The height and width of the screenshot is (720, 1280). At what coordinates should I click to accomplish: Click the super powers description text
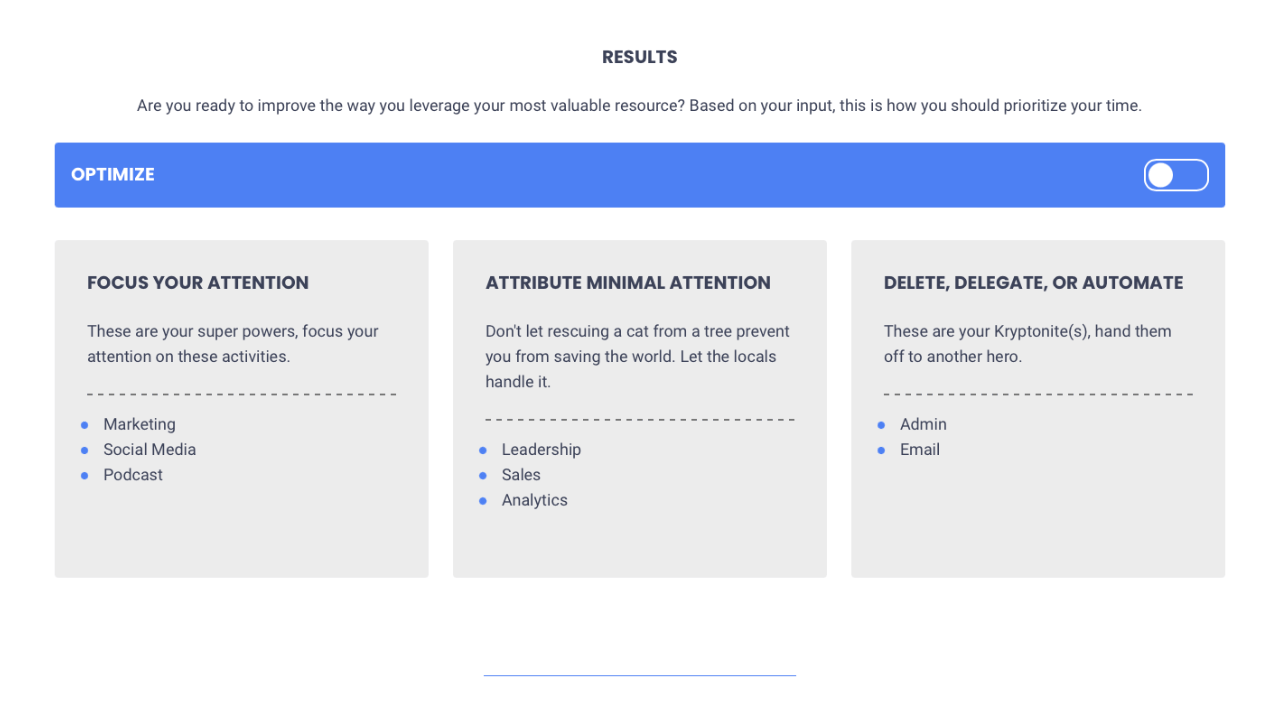233,344
